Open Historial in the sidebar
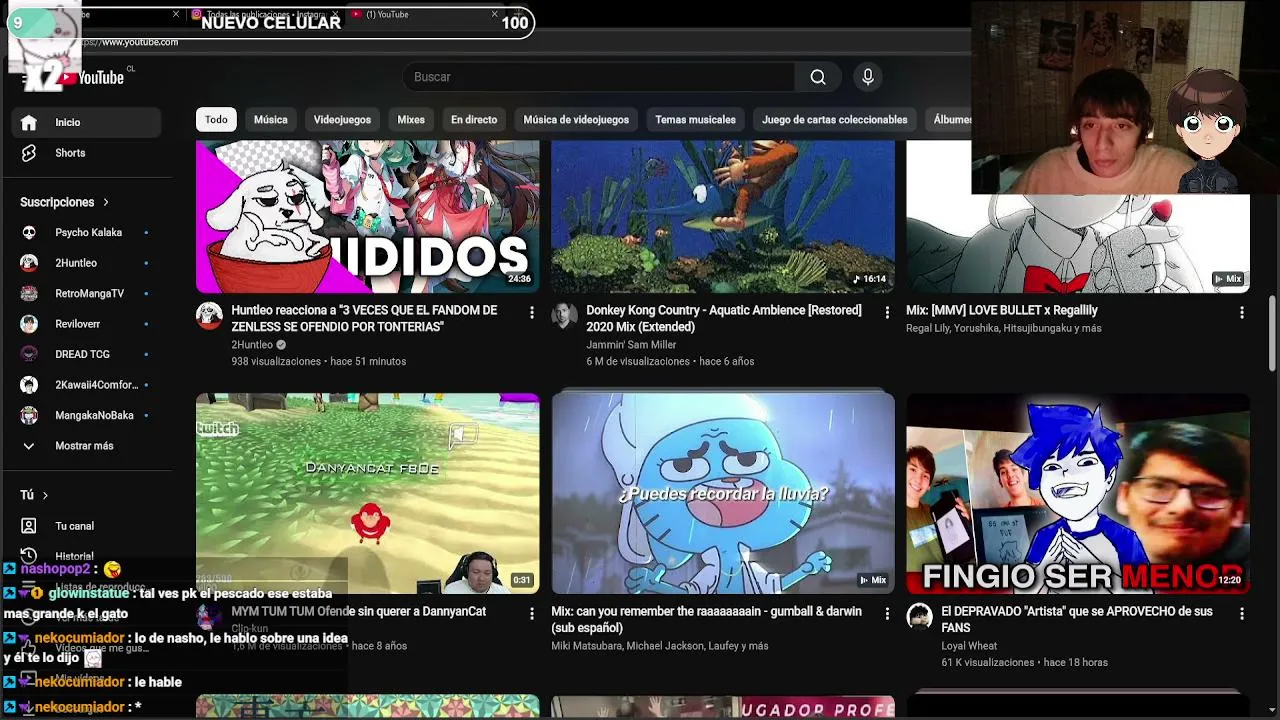1280x720 pixels. point(86,556)
